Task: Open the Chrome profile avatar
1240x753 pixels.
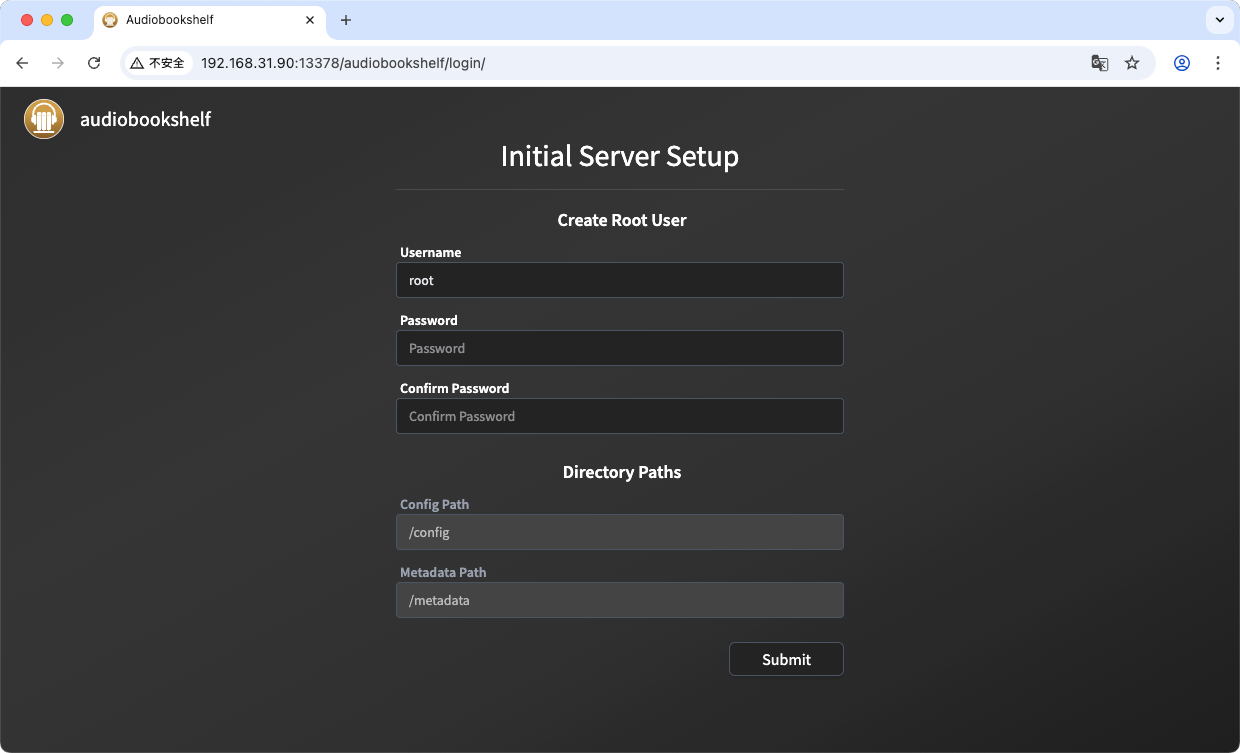Action: (x=1182, y=63)
